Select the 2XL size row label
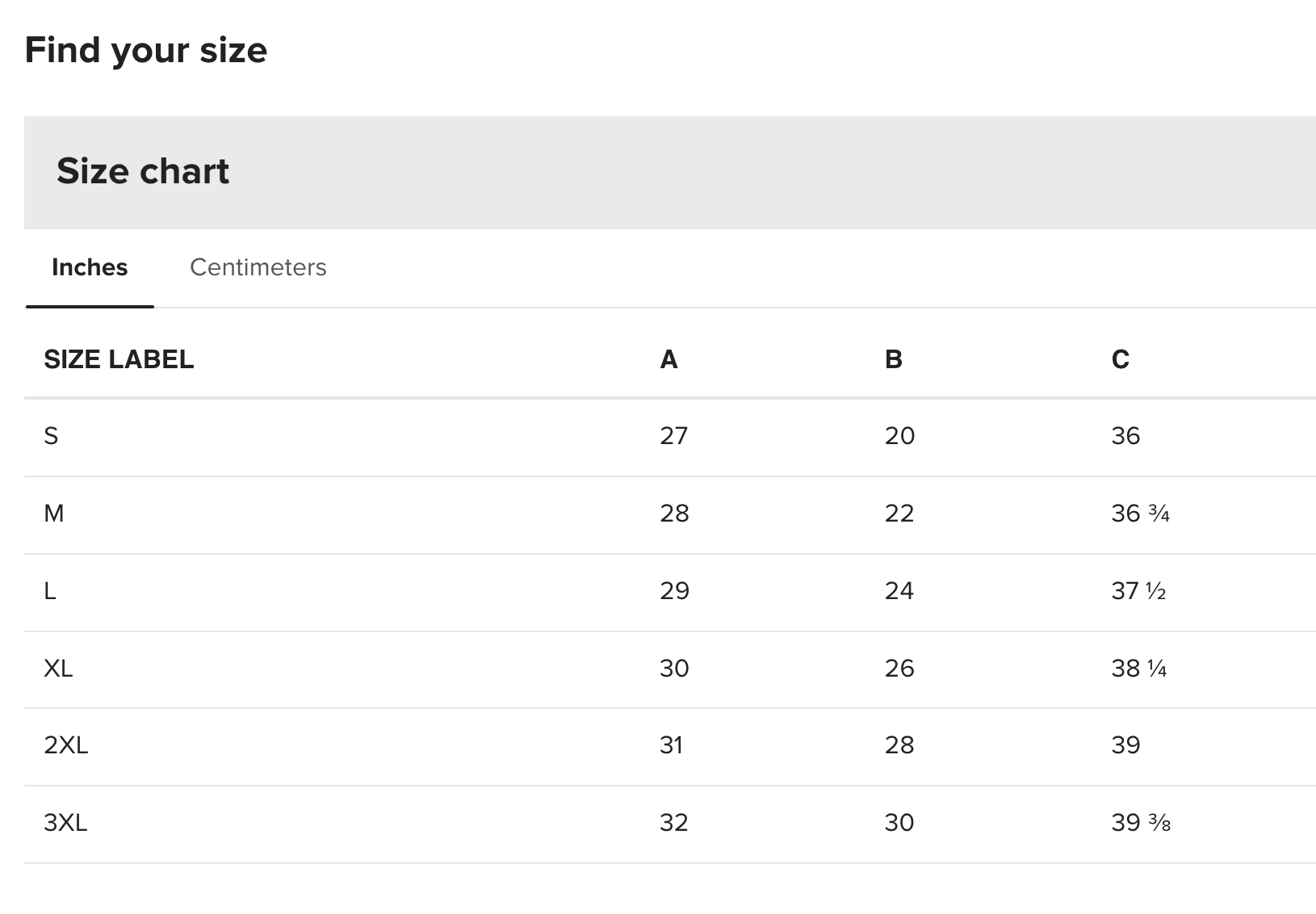Image resolution: width=1316 pixels, height=914 pixels. click(x=66, y=745)
